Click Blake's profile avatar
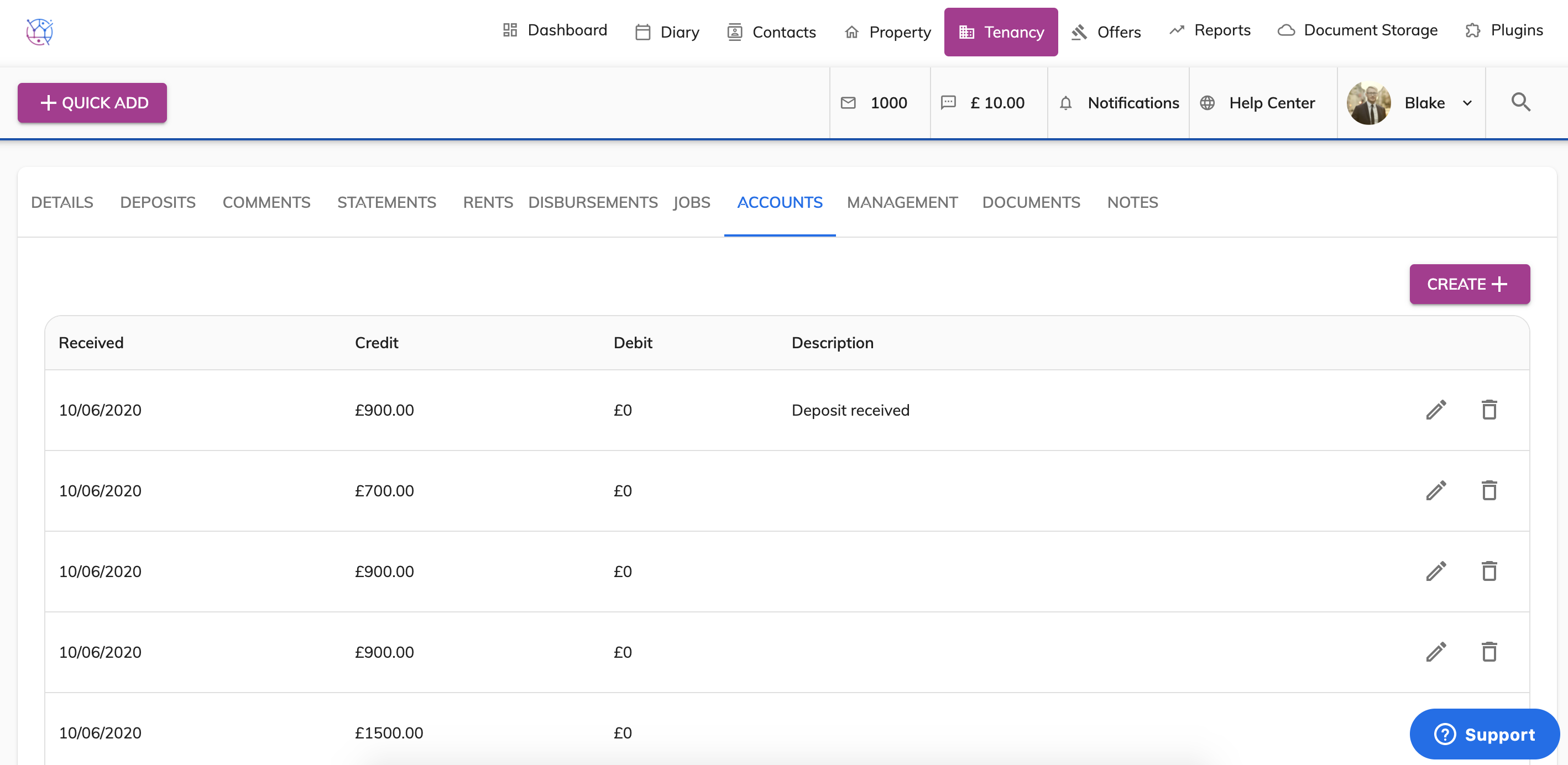The height and width of the screenshot is (765, 1568). (x=1368, y=103)
